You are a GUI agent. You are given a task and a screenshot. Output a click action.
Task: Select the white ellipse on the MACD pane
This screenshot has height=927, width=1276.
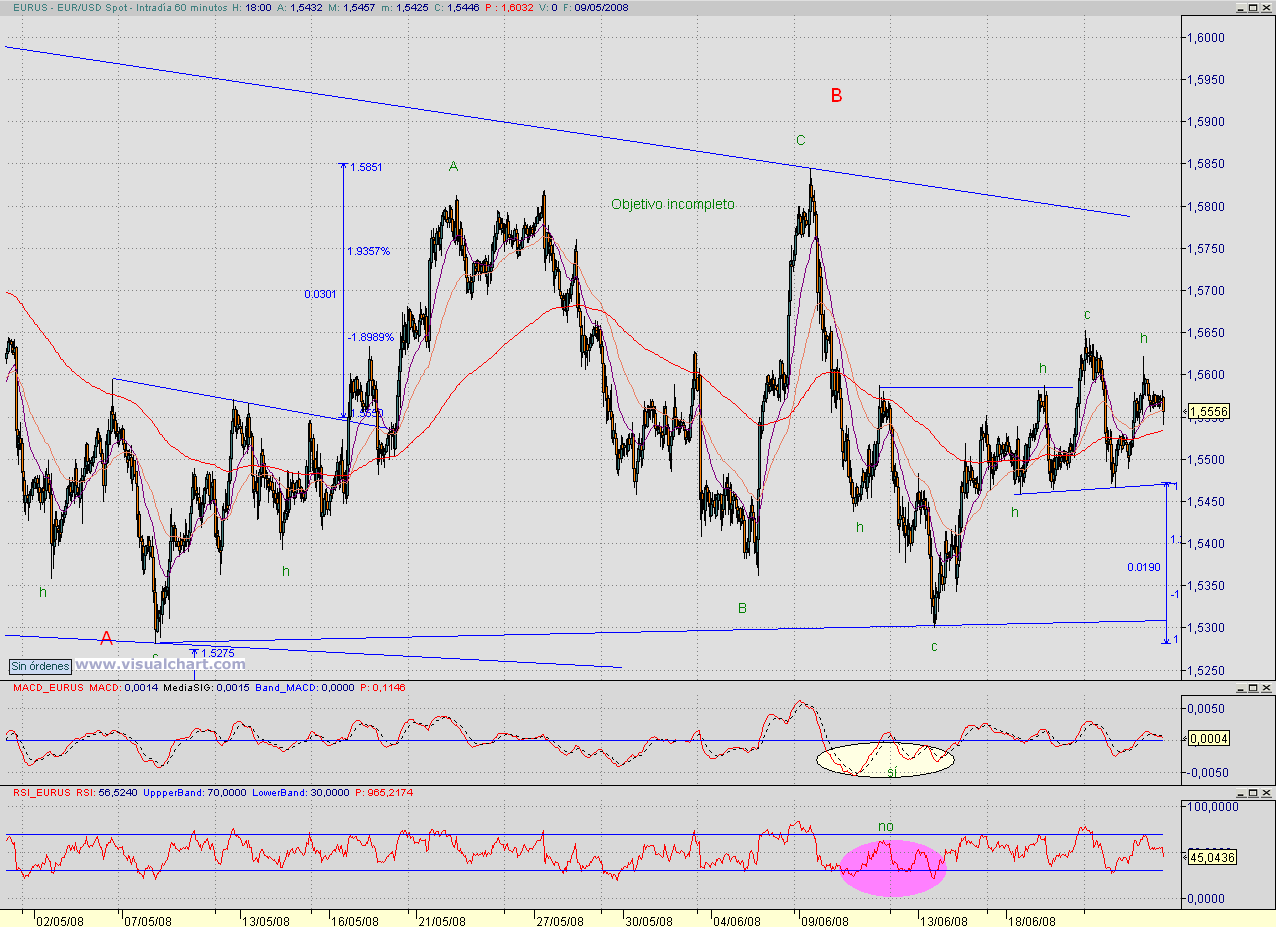[x=886, y=760]
